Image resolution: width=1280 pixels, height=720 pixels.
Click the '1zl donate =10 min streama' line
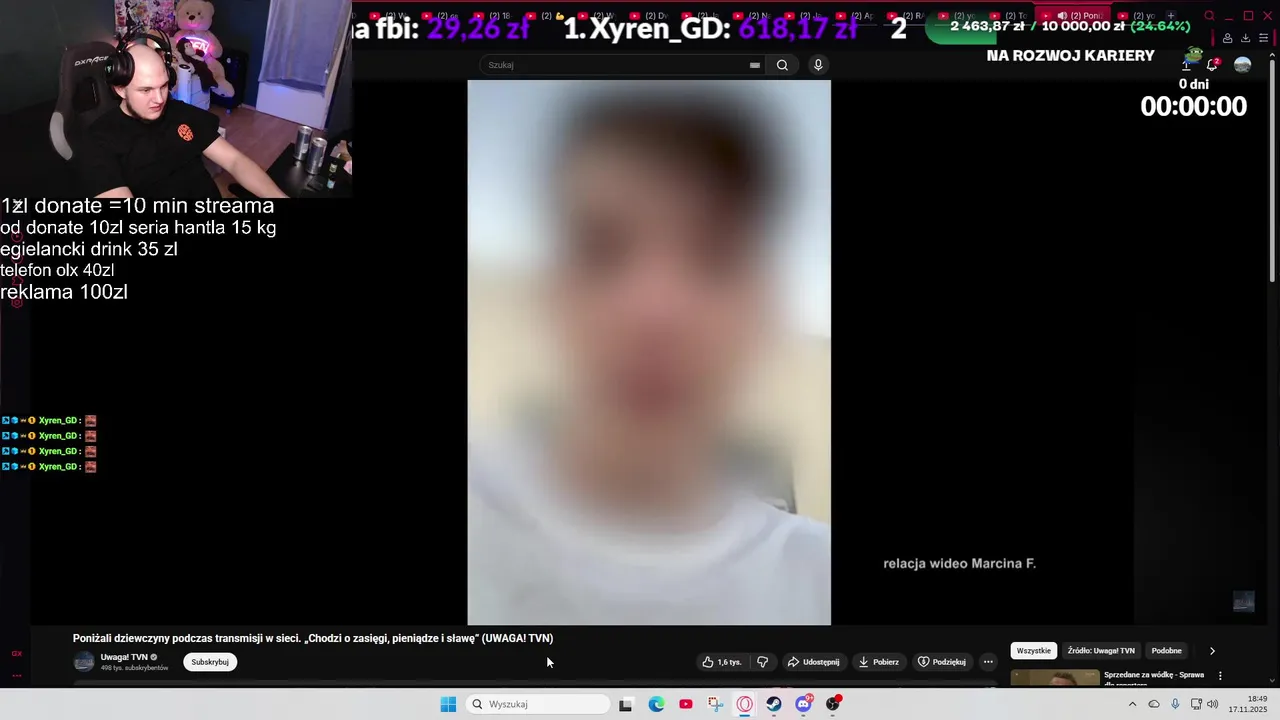point(137,206)
